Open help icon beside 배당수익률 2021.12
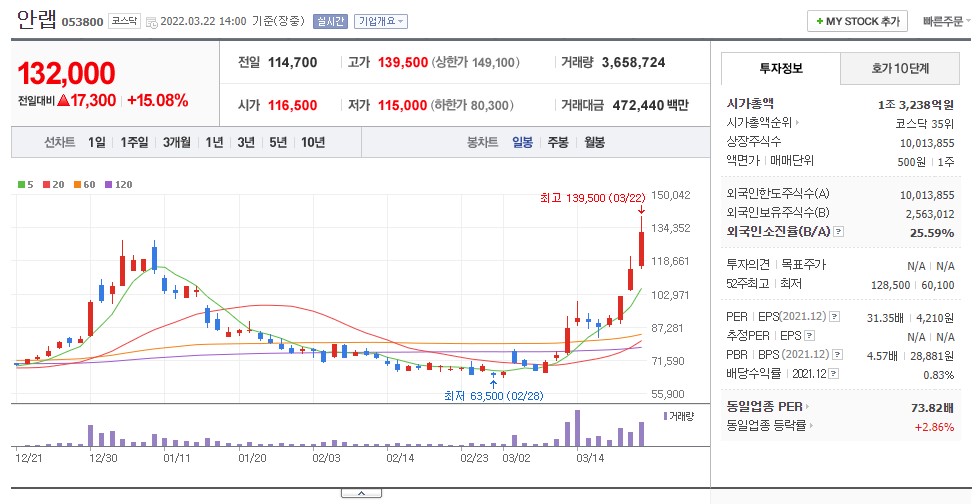979x504 pixels. click(x=834, y=373)
